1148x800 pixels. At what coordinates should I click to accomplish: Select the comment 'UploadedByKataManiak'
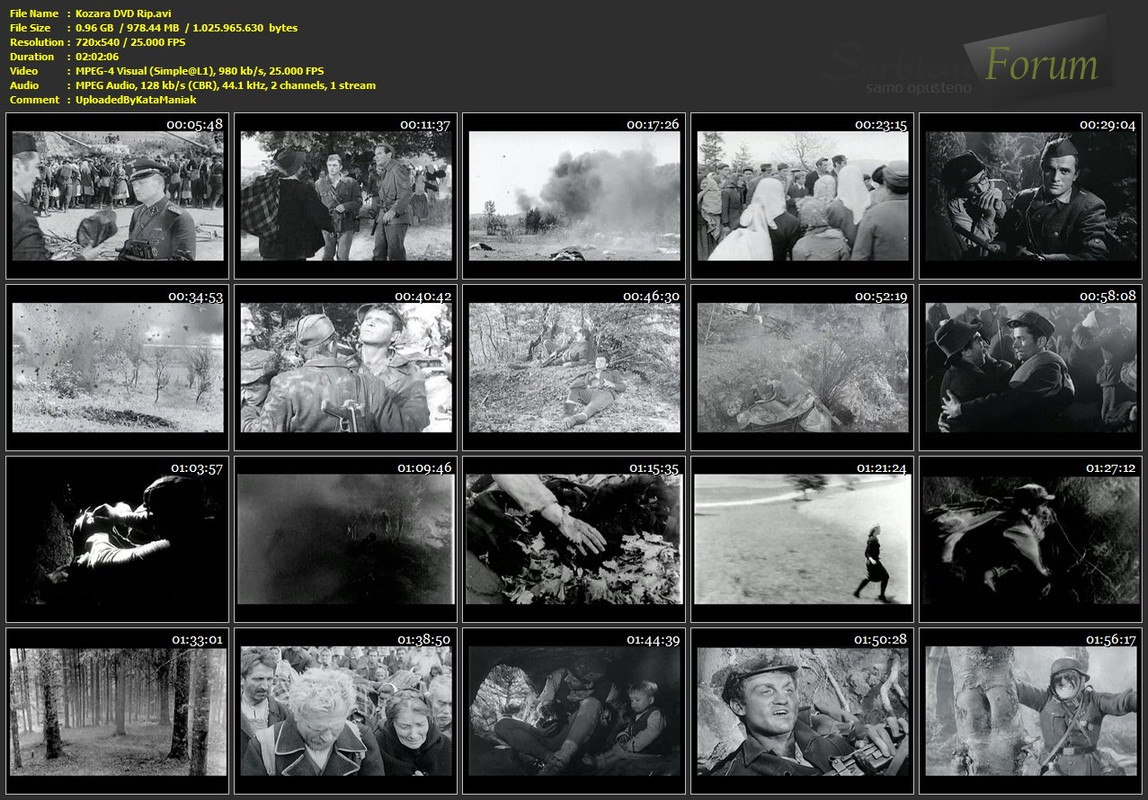135,100
